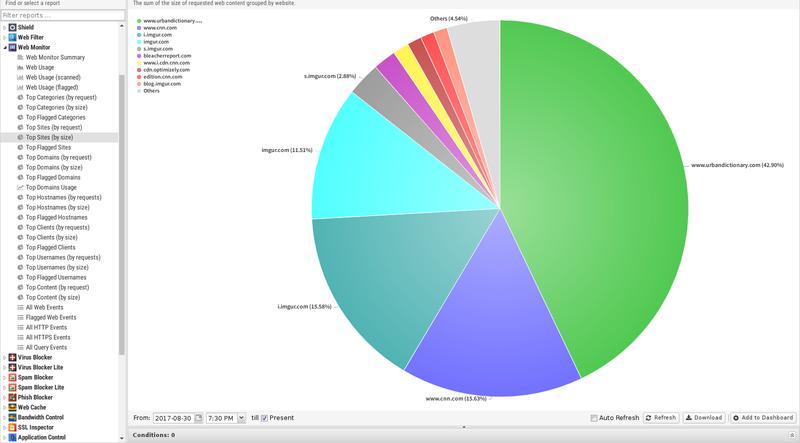Click the Shield app icon
The width and height of the screenshot is (800, 443).
point(12,27)
